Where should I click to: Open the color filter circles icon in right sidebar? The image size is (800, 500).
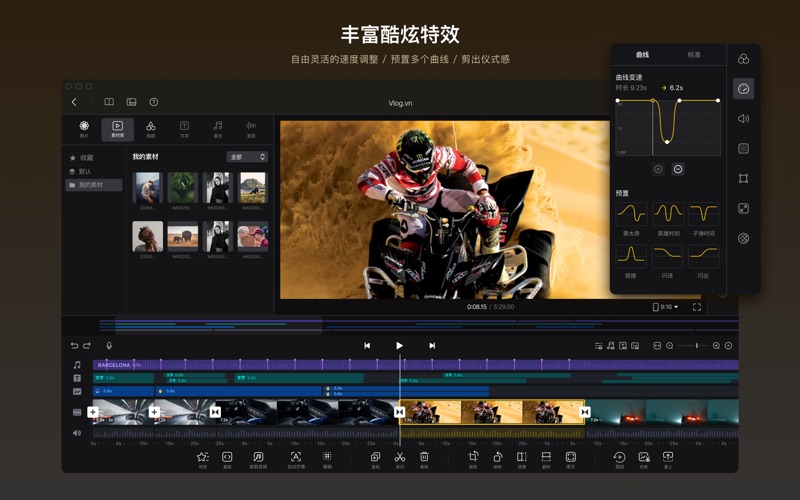(x=743, y=59)
